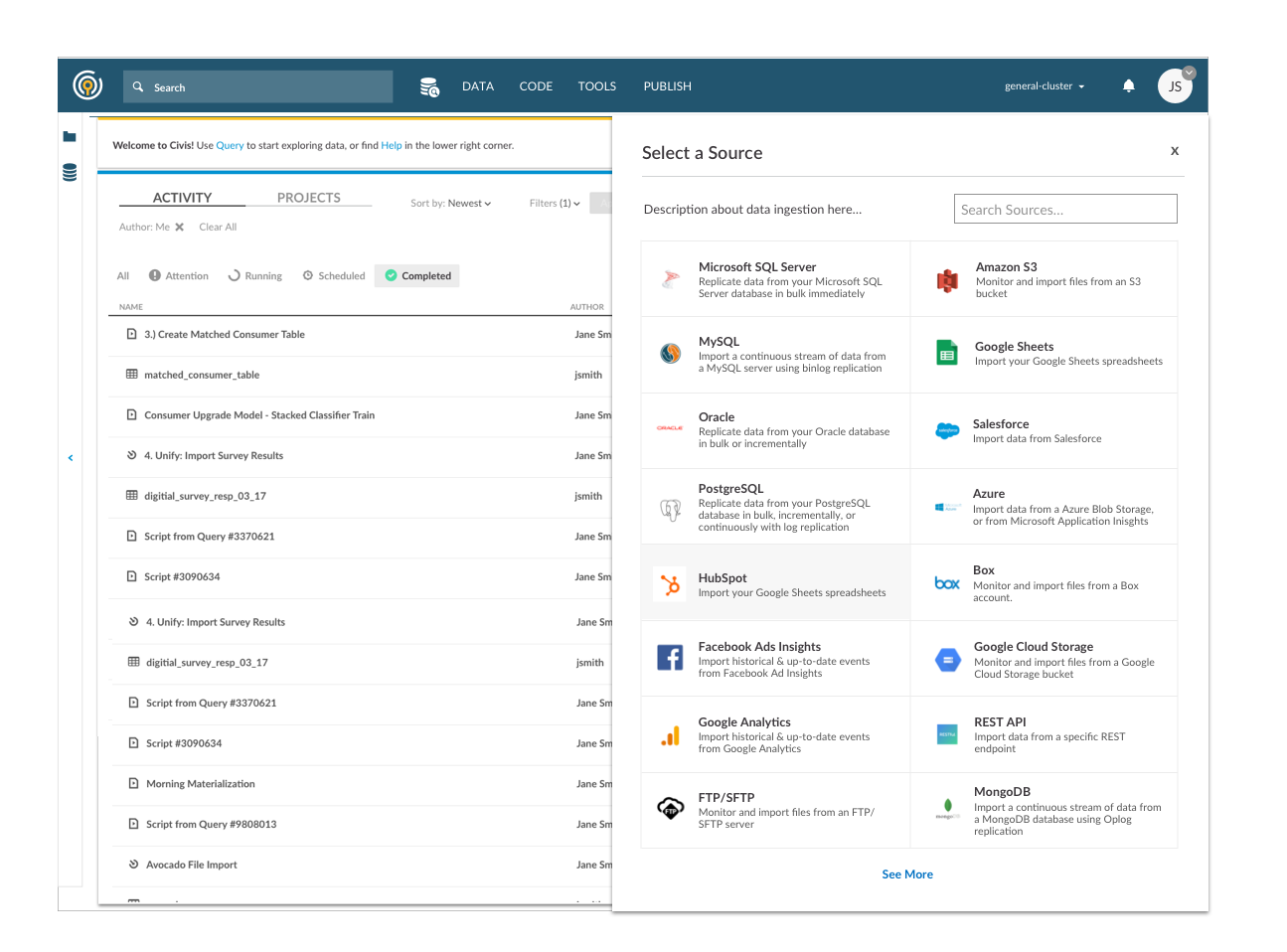Screen dimensions: 1287x952
Task: Sort by the AUTHOR column header
Action: [x=586, y=307]
